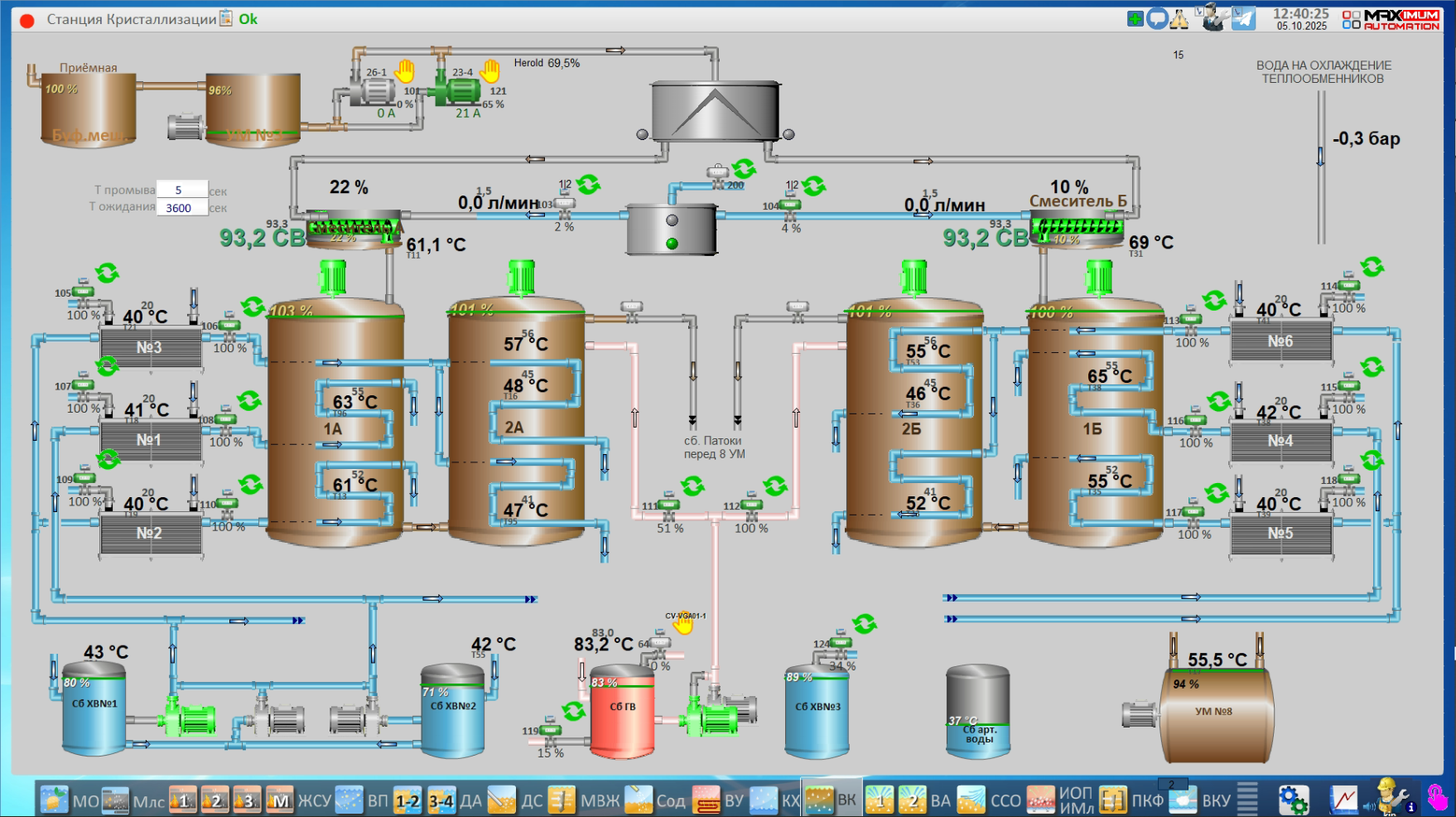Switch to the ВК screen tab
This screenshot has width=1456, height=817.
pyautogui.click(x=832, y=800)
